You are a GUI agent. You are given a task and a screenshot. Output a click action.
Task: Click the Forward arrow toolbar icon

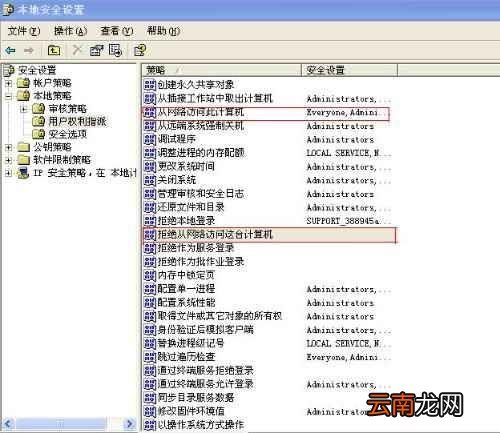[29, 51]
